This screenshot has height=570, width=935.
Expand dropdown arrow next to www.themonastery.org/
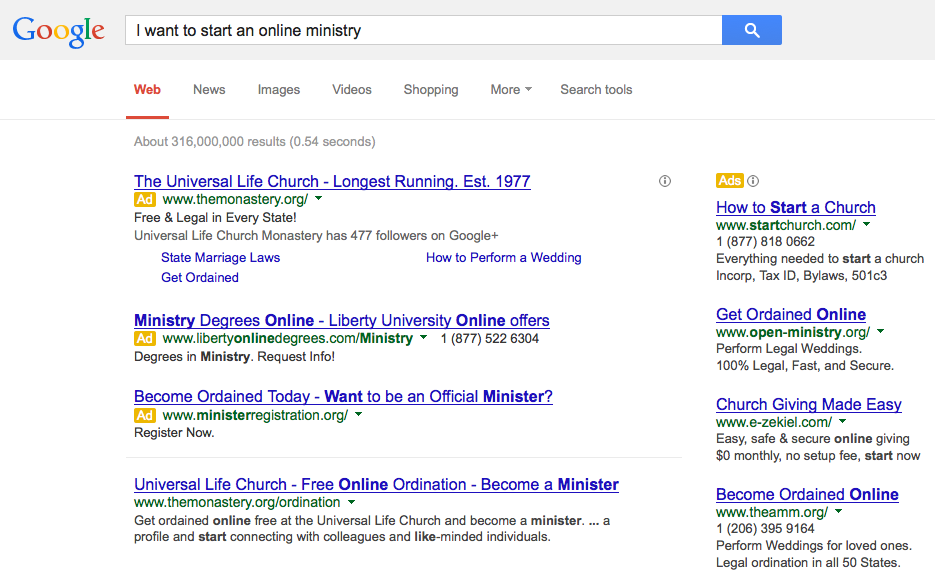(318, 199)
